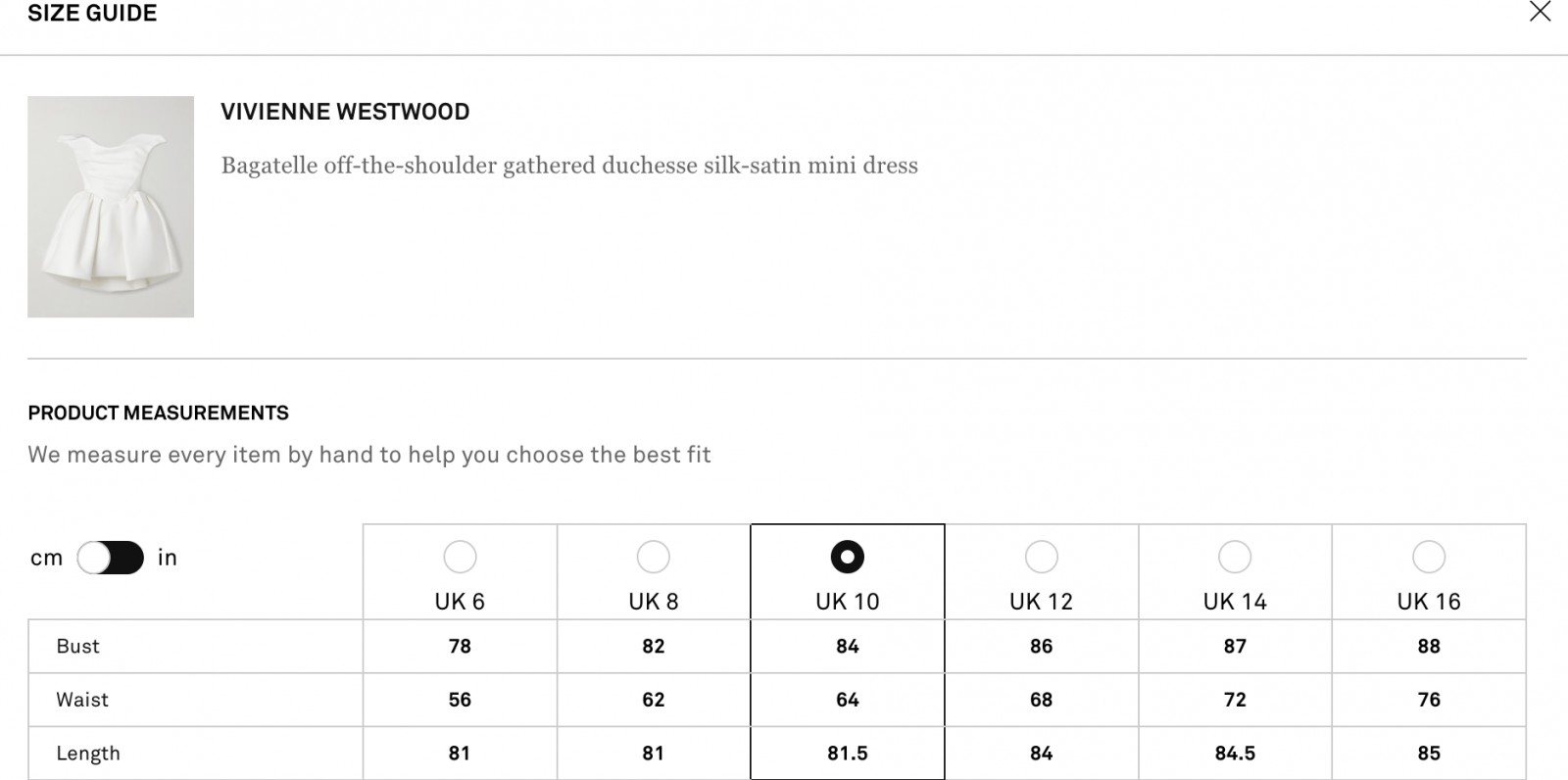This screenshot has width=1568, height=780.
Task: Click the Vivienne Westwood brand name
Action: click(x=345, y=112)
